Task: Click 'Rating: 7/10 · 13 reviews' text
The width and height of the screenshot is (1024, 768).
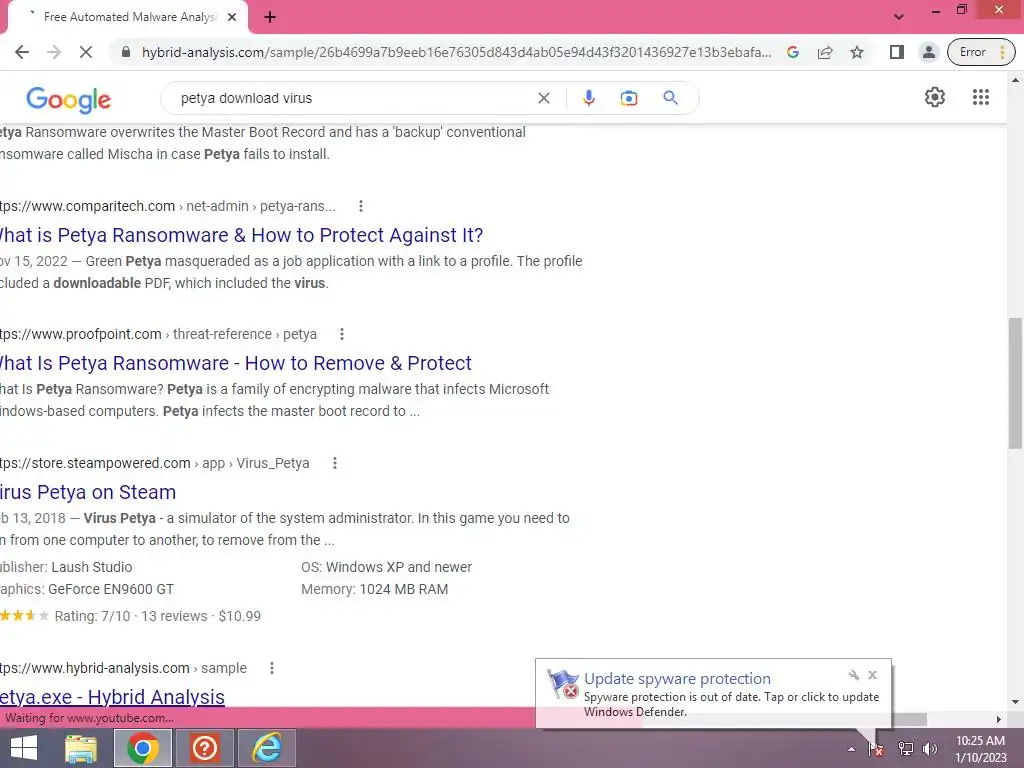Action: coord(131,616)
